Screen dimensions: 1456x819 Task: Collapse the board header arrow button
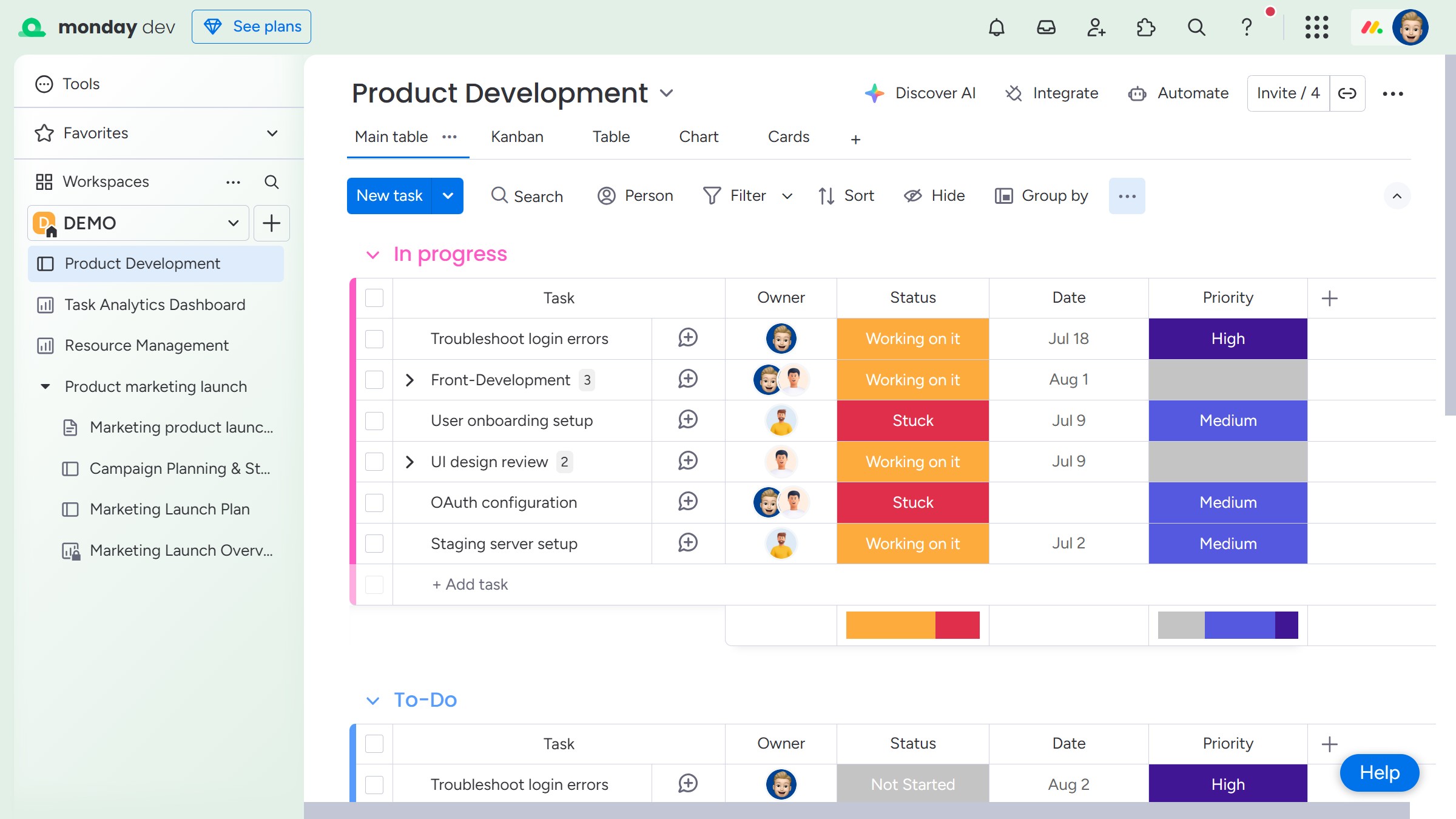[1397, 196]
